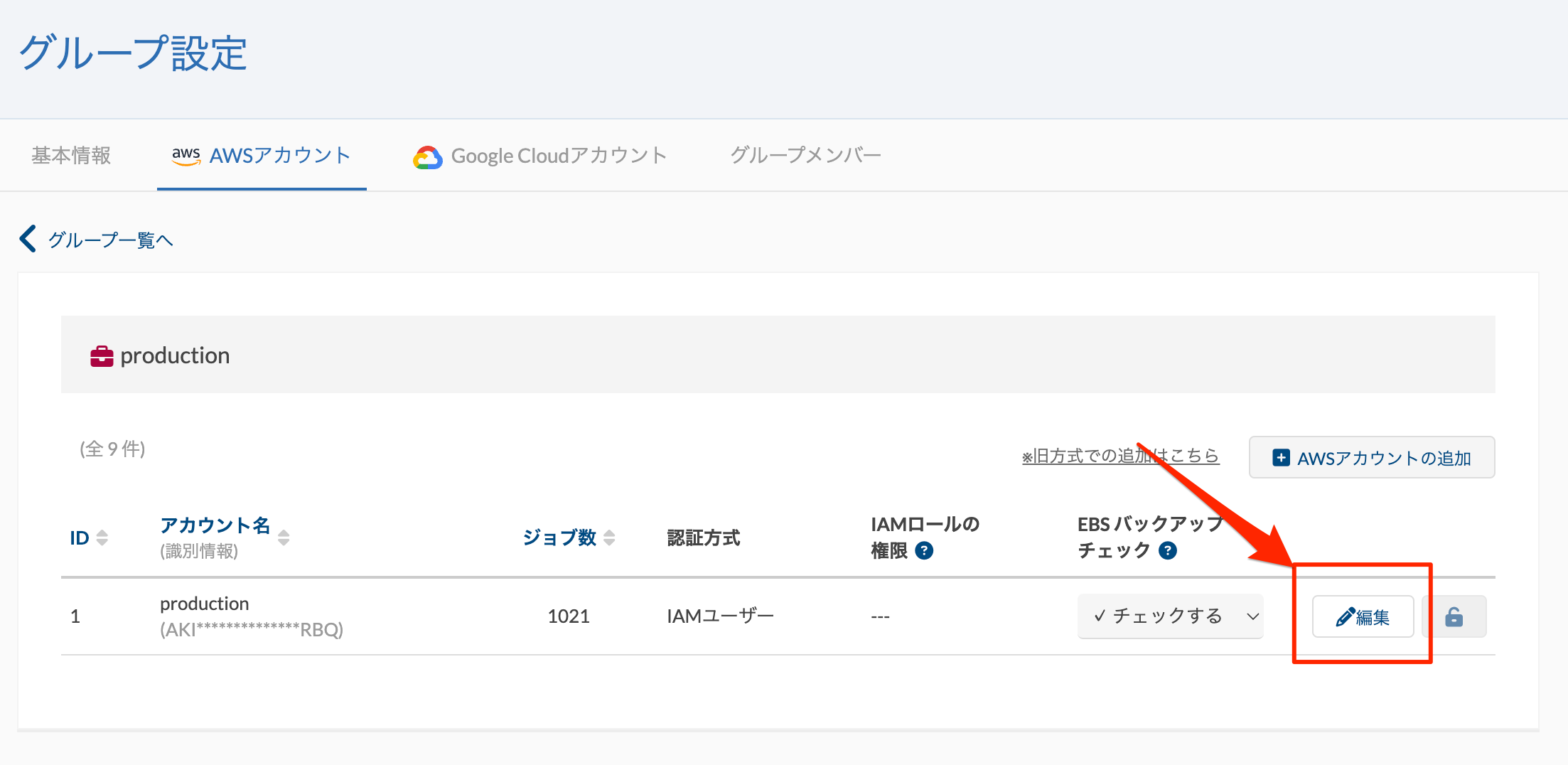Click the production account name in row 1
1568x765 pixels.
(204, 604)
